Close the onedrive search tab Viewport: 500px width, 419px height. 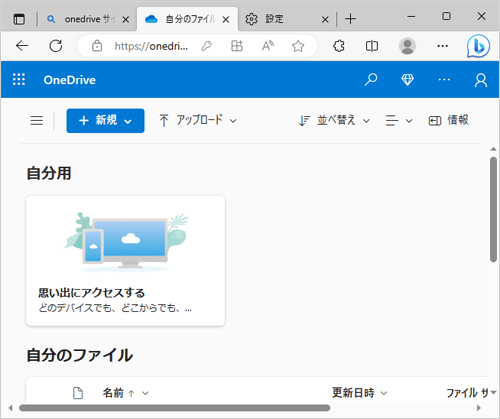pos(126,20)
